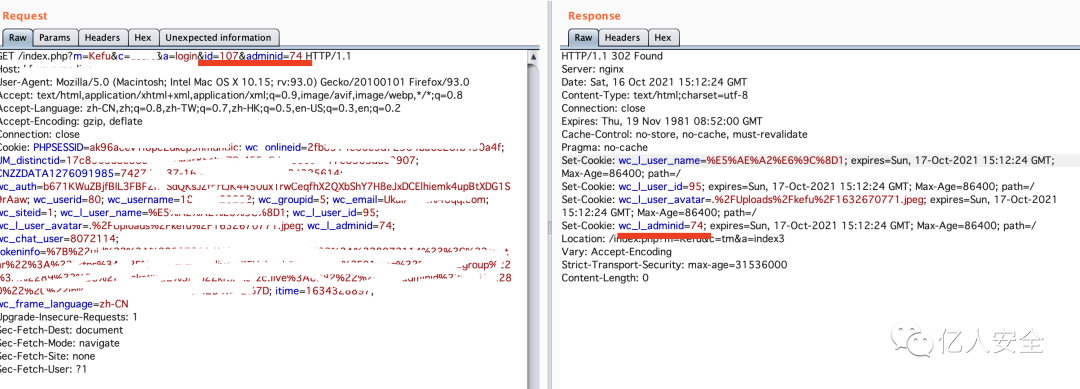Click the wc_auth cookie value line
This screenshot has width=1080, height=389.
(x=255, y=187)
